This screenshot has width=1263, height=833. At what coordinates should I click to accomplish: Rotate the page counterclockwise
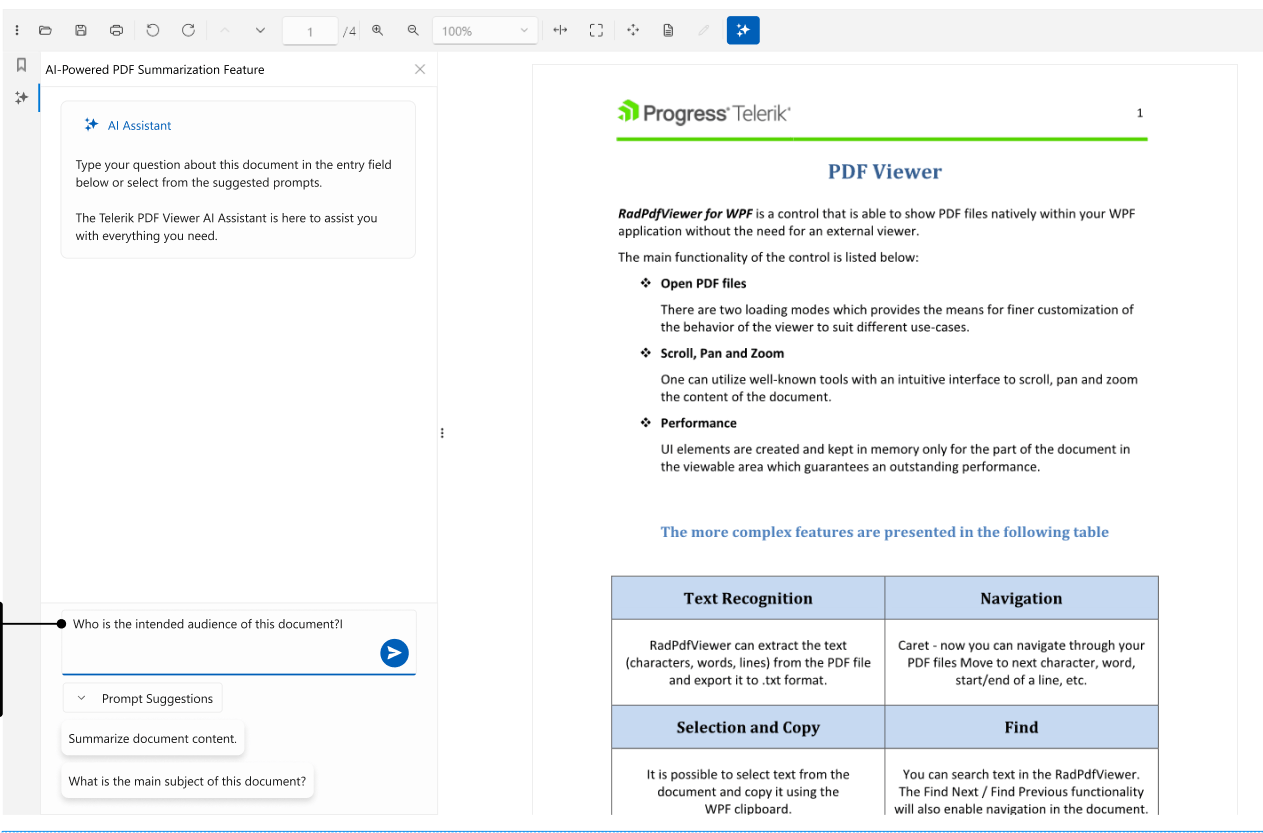pyautogui.click(x=152, y=31)
